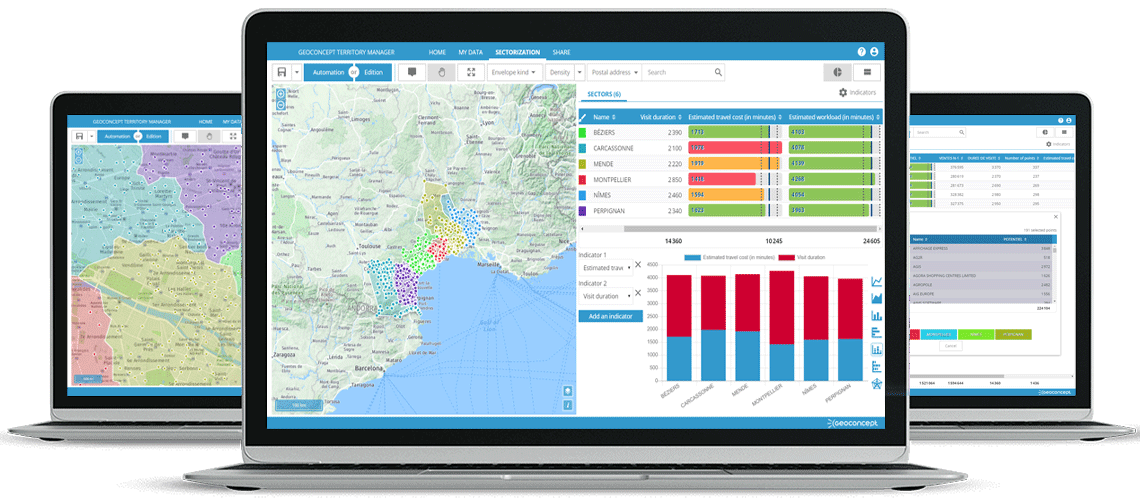Click the comment annotation tool
1140x499 pixels.
410,72
